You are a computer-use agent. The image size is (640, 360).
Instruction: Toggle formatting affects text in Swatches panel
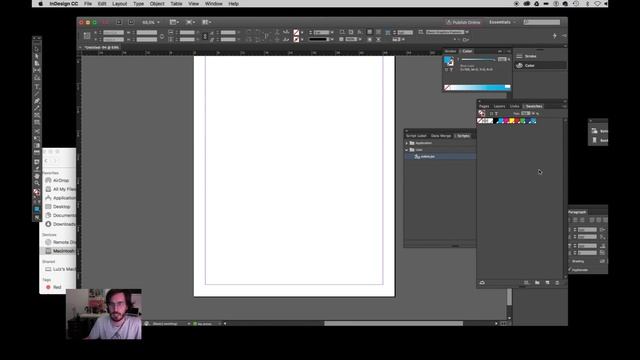pos(496,113)
